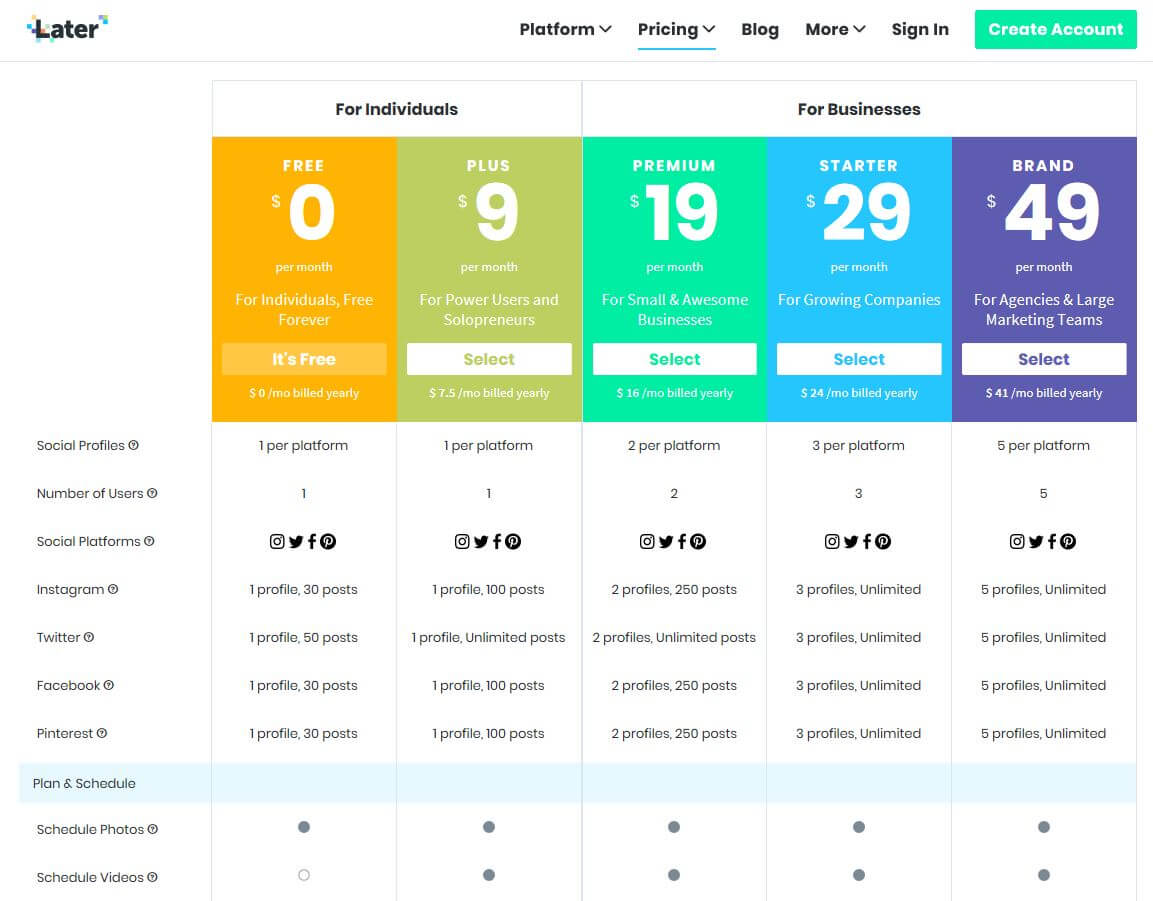The image size is (1153, 901).
Task: Click 'For Growing Companies' description
Action: pyautogui.click(x=859, y=299)
